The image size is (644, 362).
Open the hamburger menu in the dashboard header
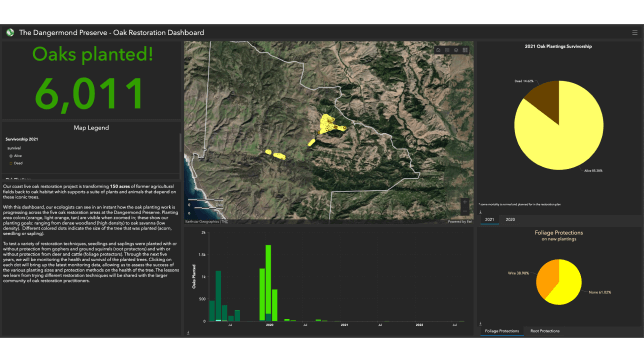634,32
